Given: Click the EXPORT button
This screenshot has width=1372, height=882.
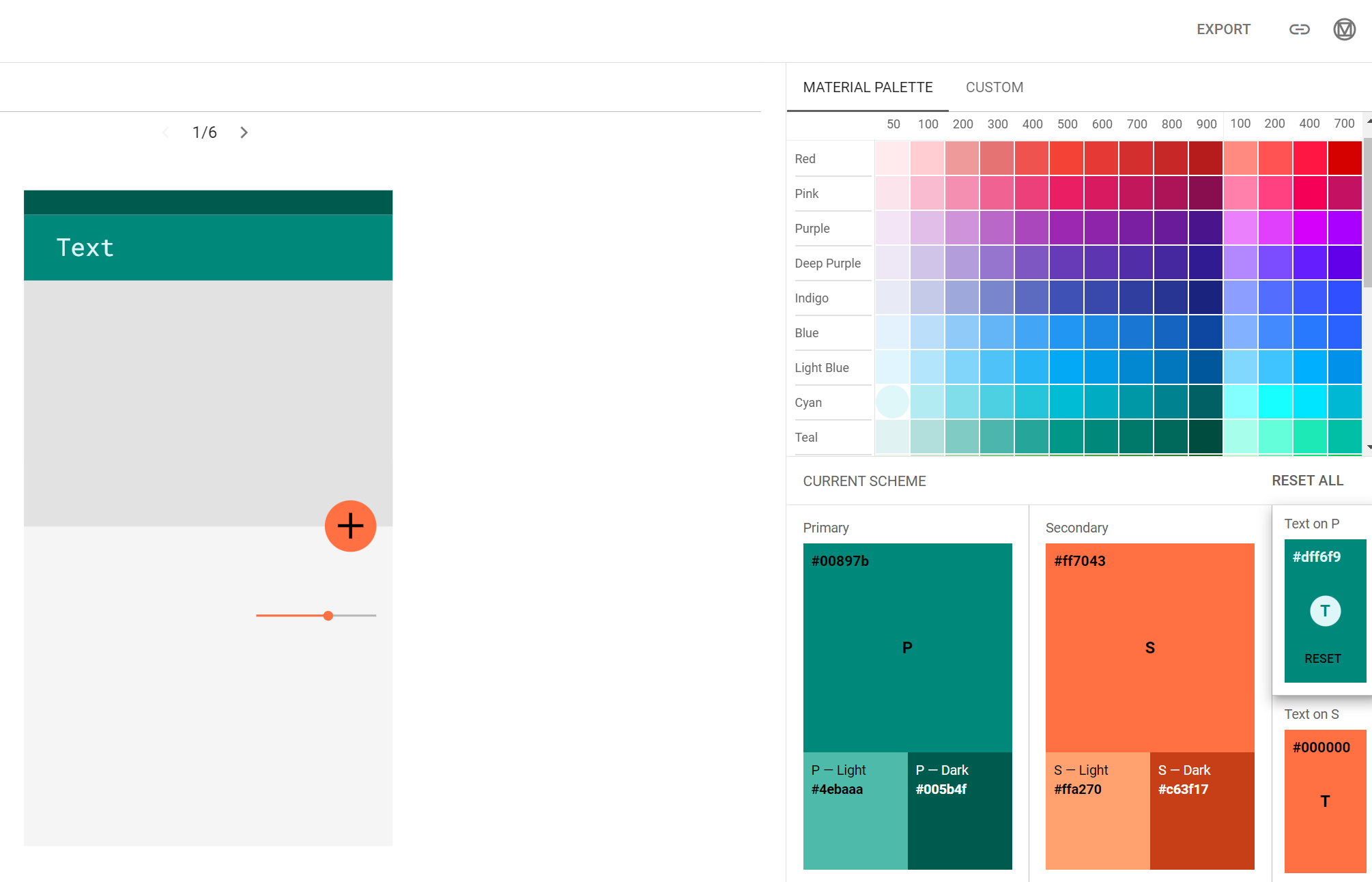Looking at the screenshot, I should [x=1223, y=29].
